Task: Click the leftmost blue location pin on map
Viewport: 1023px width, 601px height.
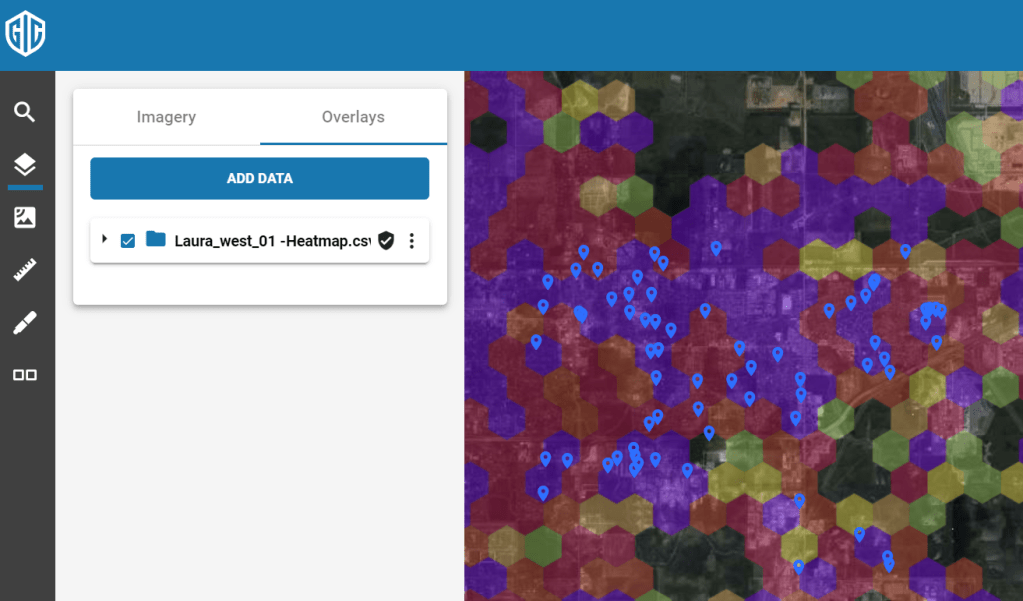Action: pos(536,341)
